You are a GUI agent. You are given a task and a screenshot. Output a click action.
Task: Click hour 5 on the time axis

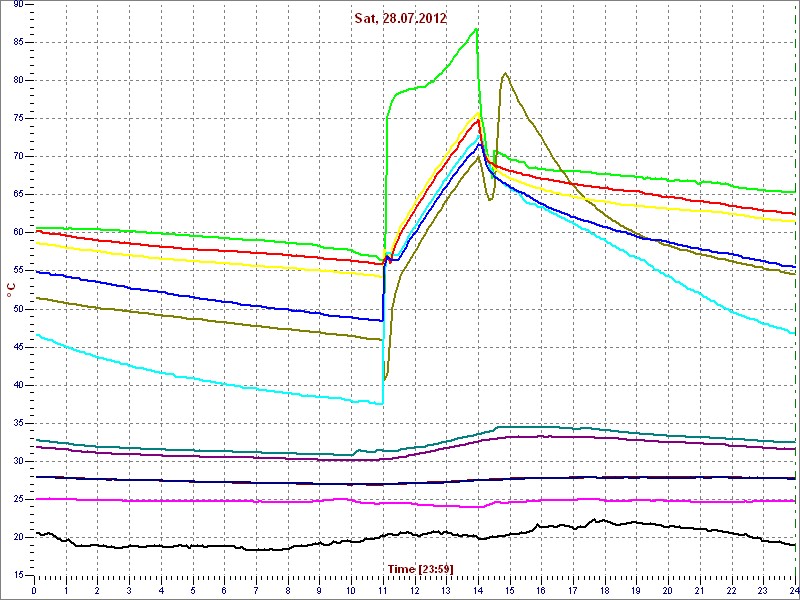pos(193,589)
